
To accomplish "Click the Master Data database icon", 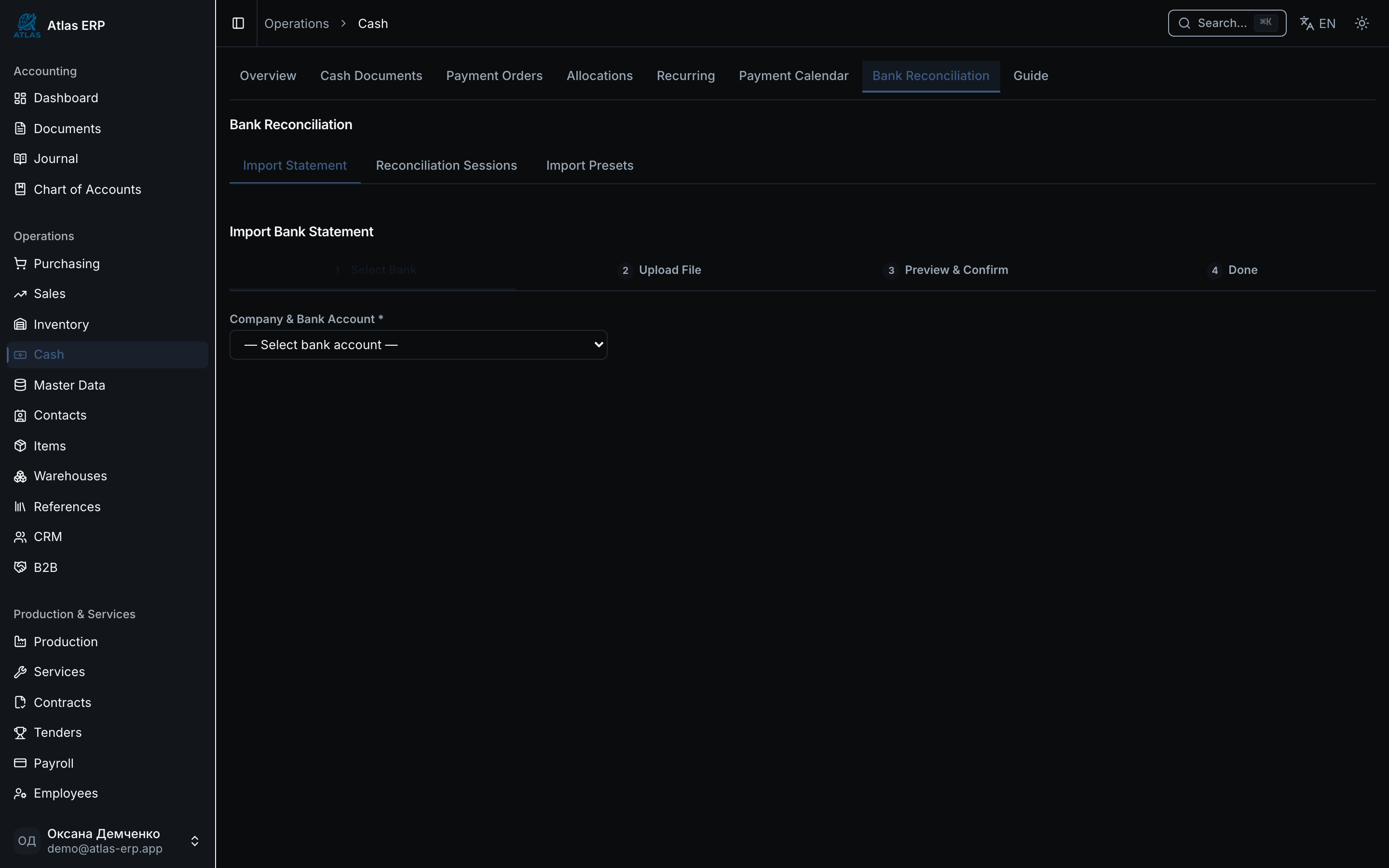I will [20, 385].
